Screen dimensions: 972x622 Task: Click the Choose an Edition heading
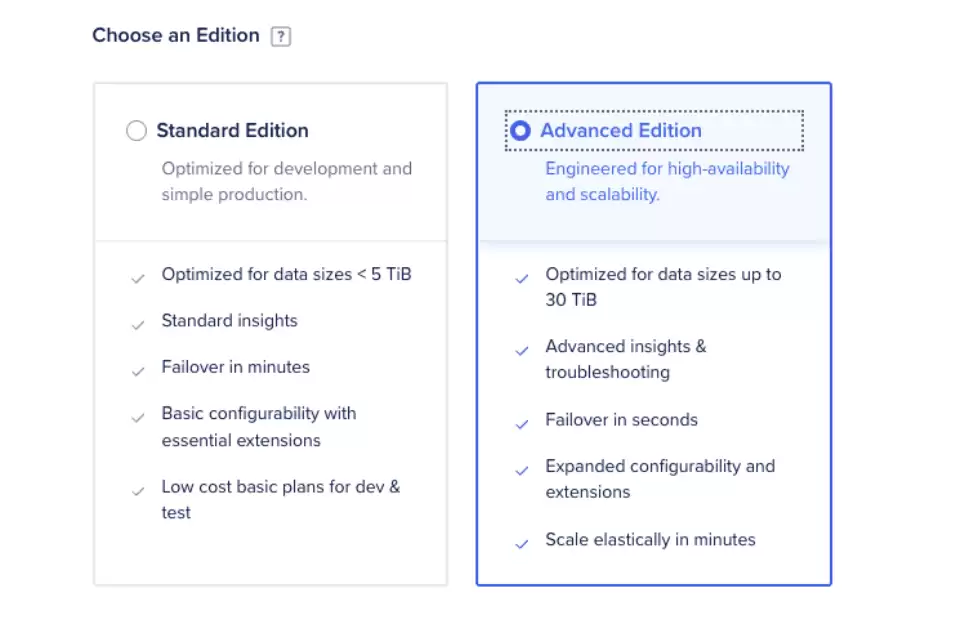pyautogui.click(x=176, y=35)
